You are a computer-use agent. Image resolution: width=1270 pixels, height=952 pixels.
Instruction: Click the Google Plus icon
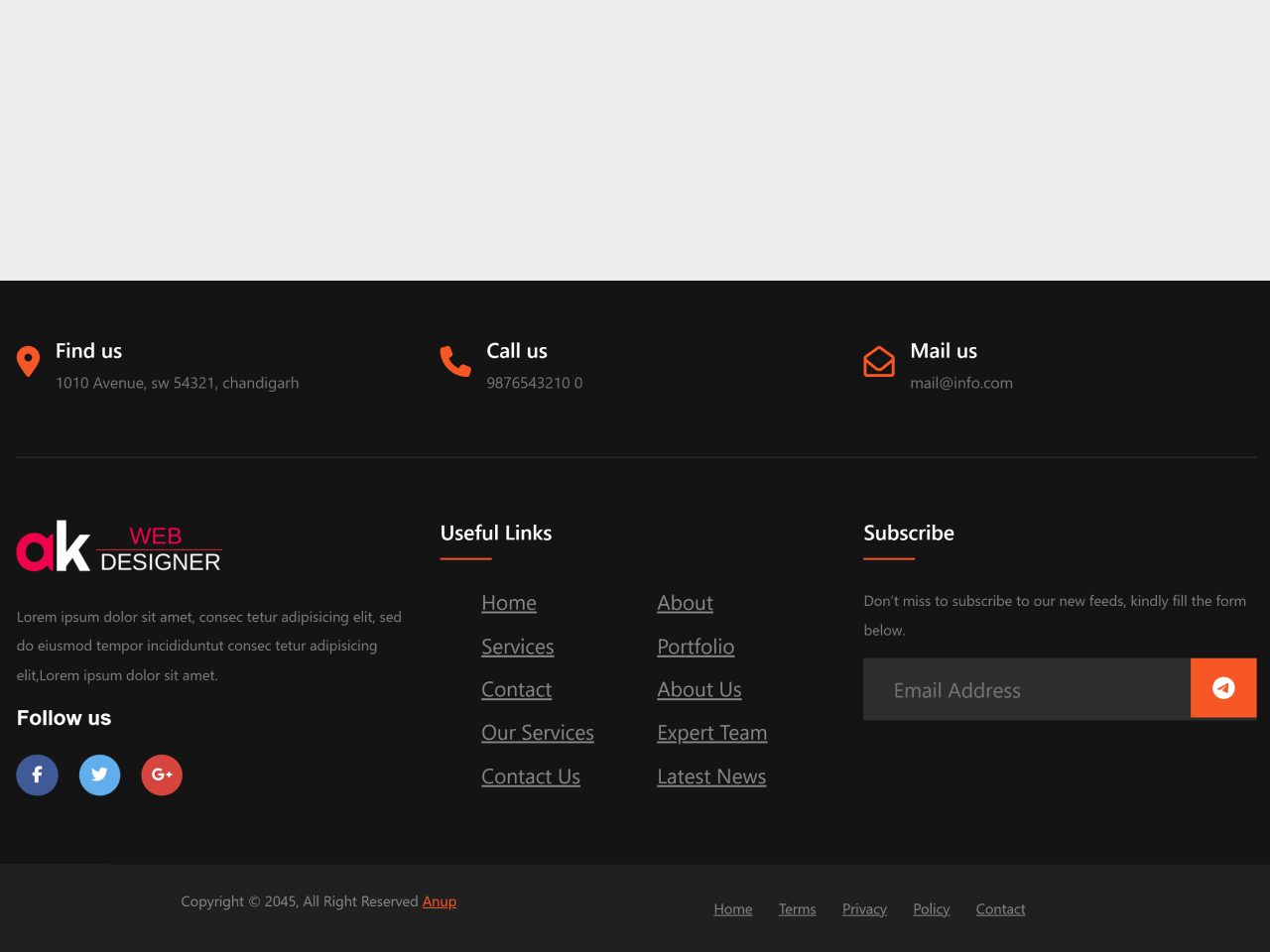(x=162, y=774)
